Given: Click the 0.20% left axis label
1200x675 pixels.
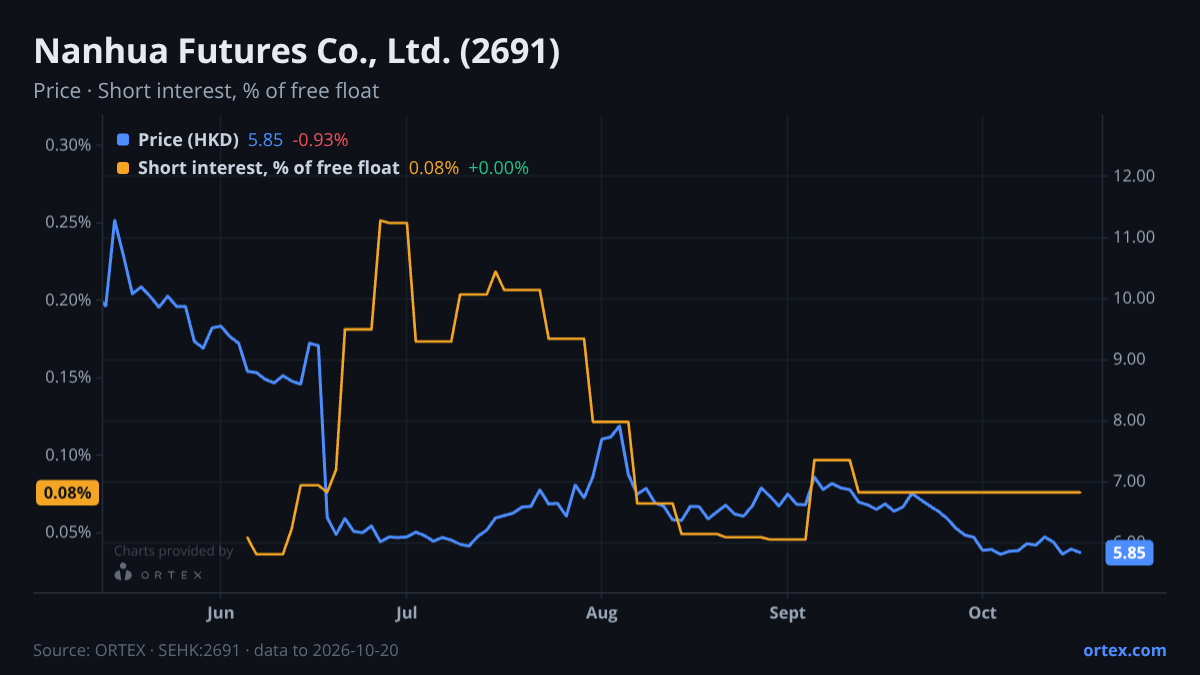Looking at the screenshot, I should point(68,300).
